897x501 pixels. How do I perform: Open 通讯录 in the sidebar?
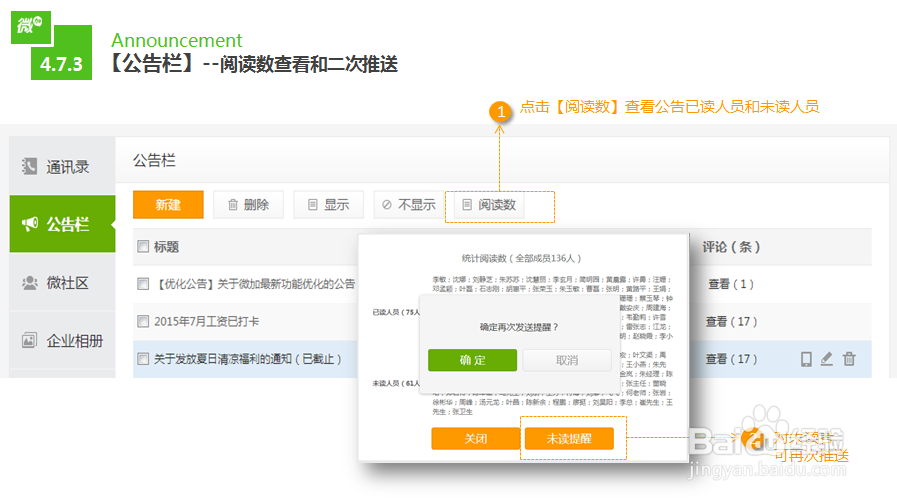[x=62, y=166]
